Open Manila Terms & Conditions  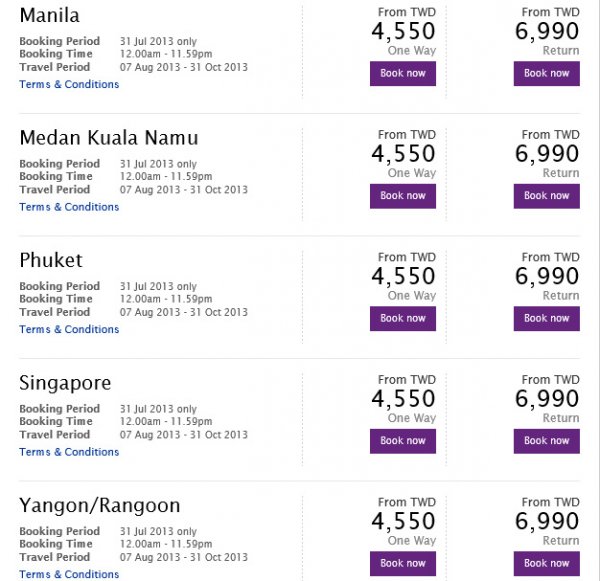[x=69, y=84]
